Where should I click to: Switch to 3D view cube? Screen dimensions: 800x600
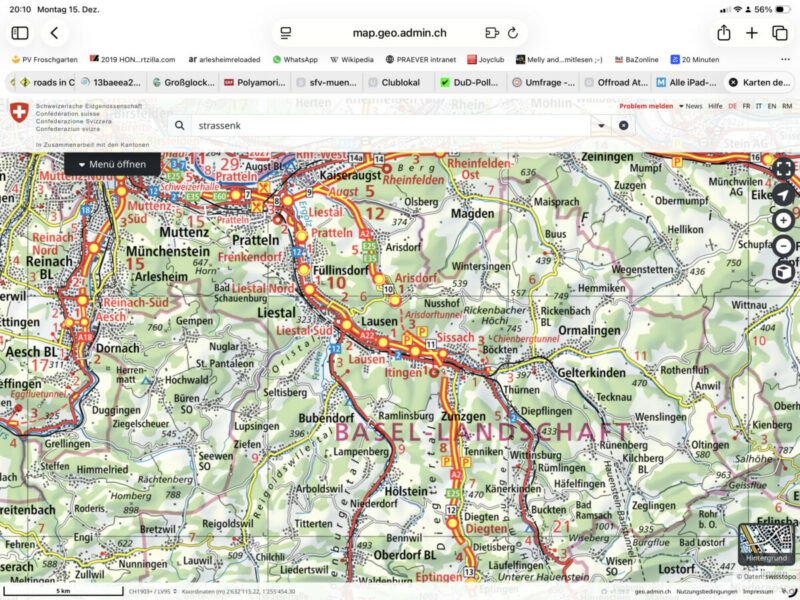click(x=783, y=272)
